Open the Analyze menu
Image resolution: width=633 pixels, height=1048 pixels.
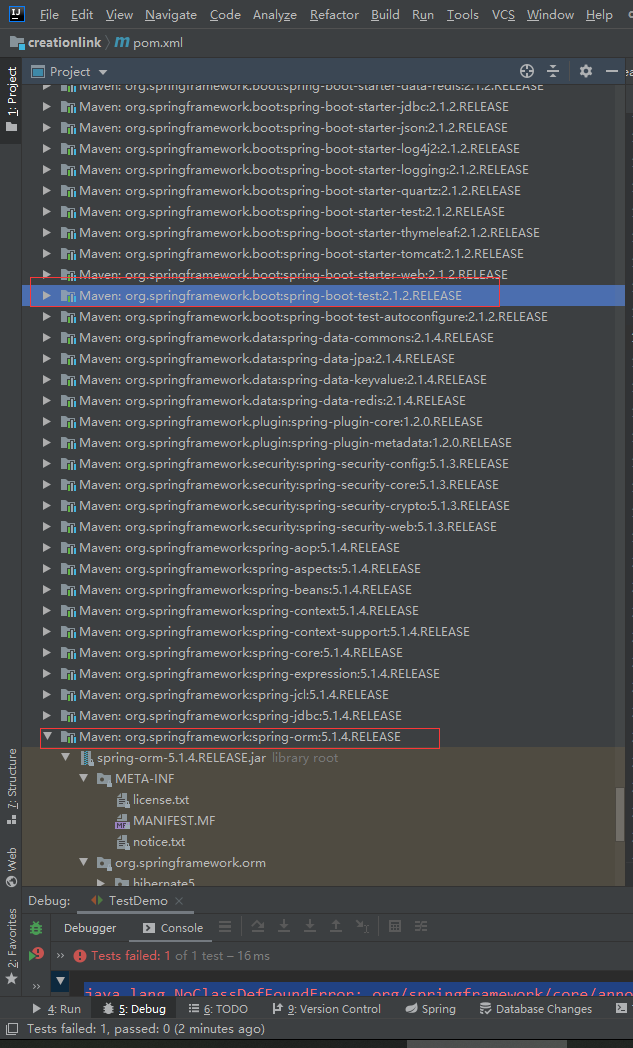(x=274, y=14)
